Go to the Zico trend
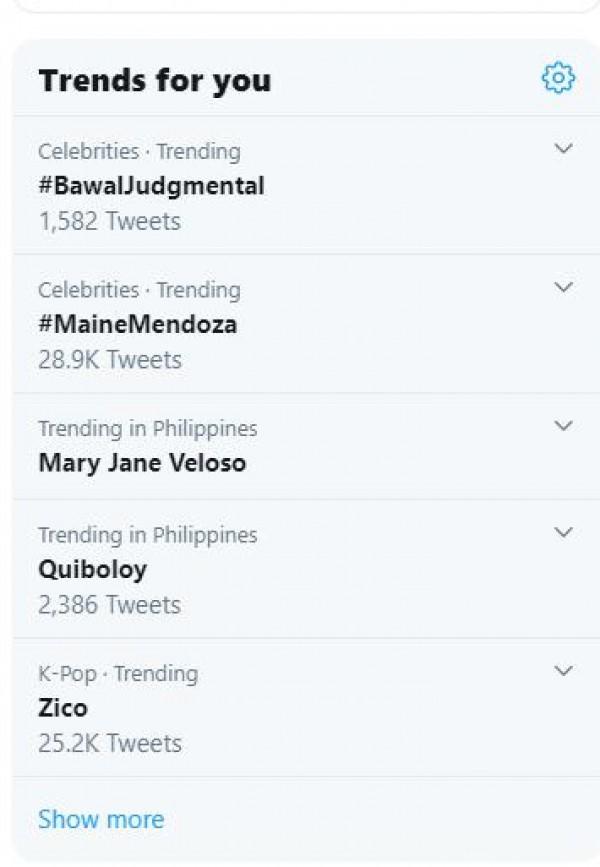Viewport: 600px width, 867px height. pyautogui.click(x=63, y=708)
